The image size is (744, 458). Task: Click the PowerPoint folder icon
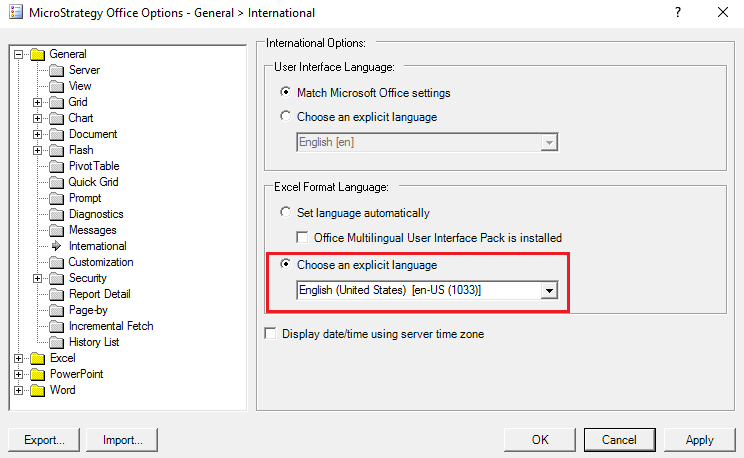pos(37,374)
